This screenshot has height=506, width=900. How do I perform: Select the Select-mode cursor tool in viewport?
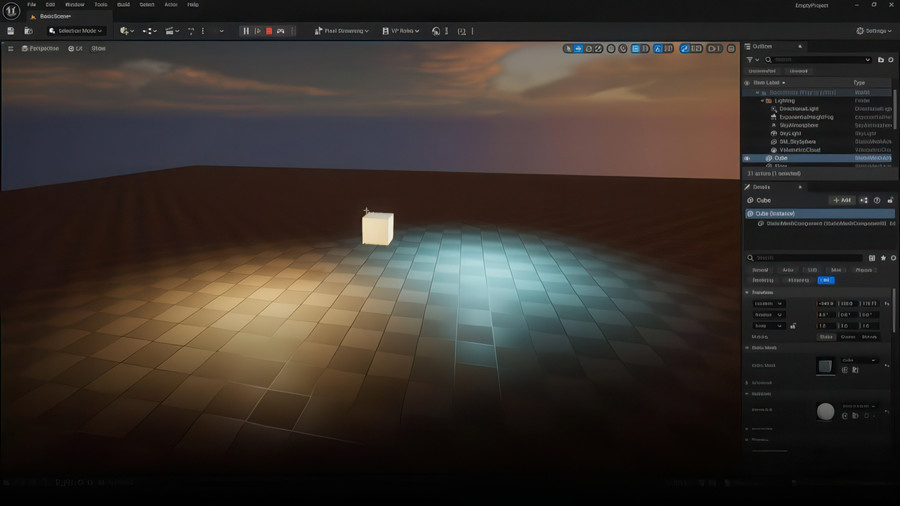(568, 49)
